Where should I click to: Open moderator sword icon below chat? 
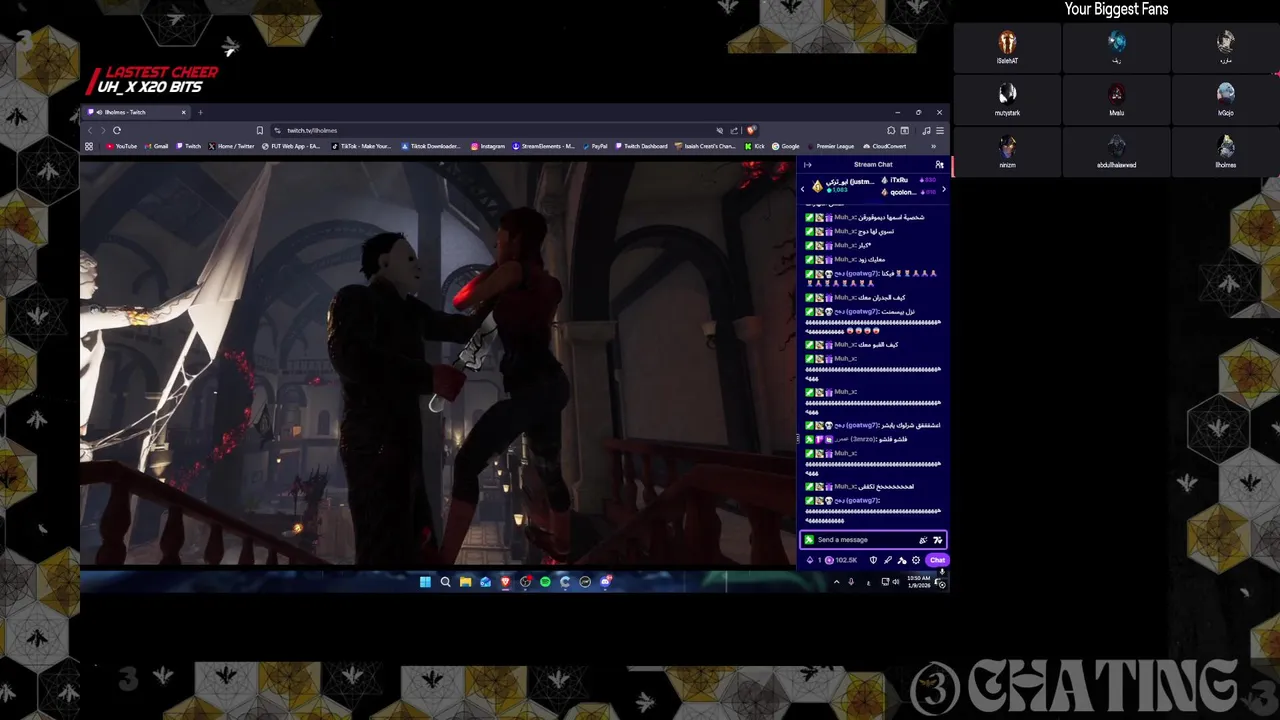[x=888, y=560]
